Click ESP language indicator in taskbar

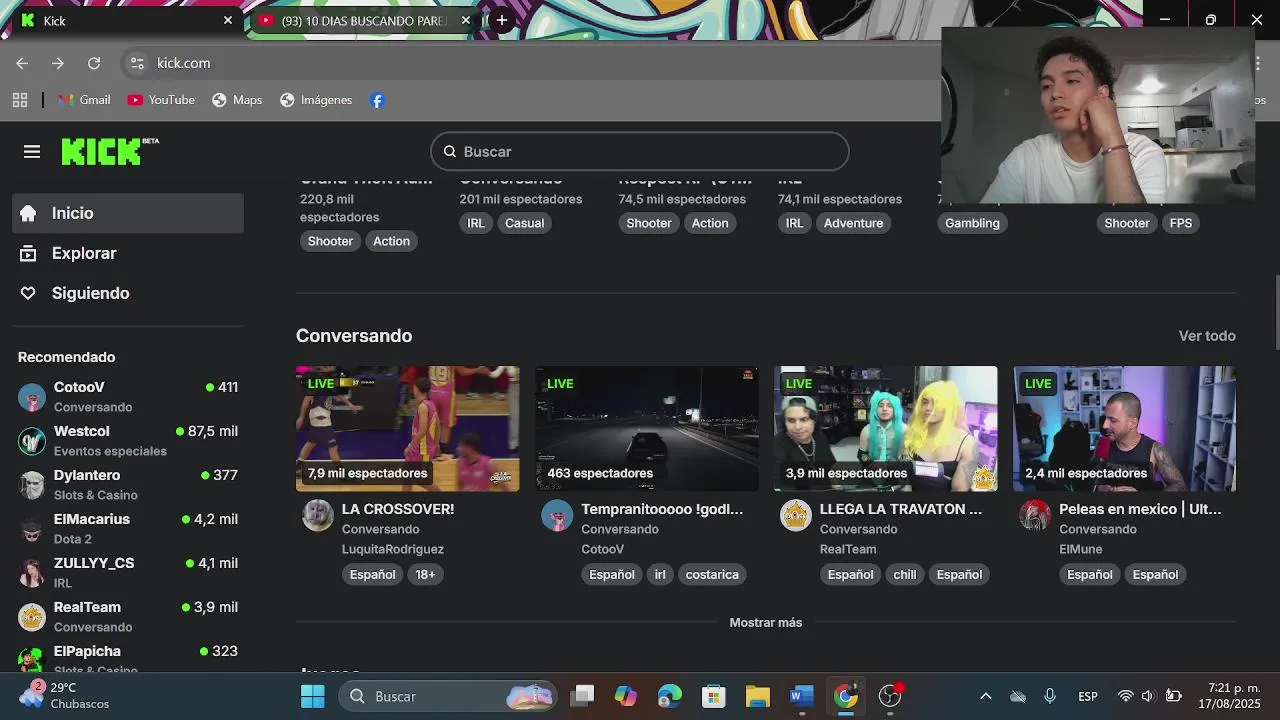1088,696
